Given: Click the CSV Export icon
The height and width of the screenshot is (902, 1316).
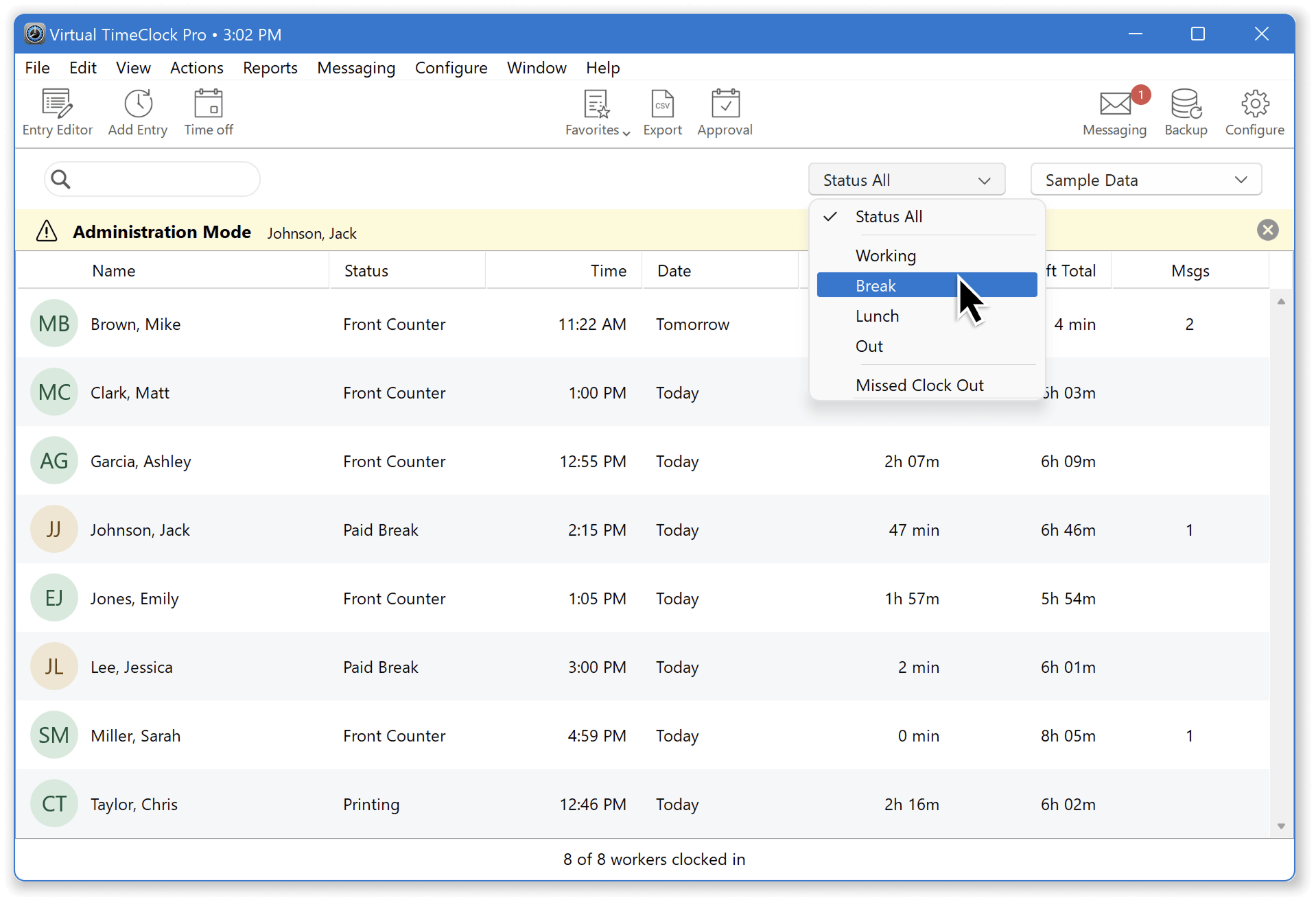Looking at the screenshot, I should tap(662, 104).
